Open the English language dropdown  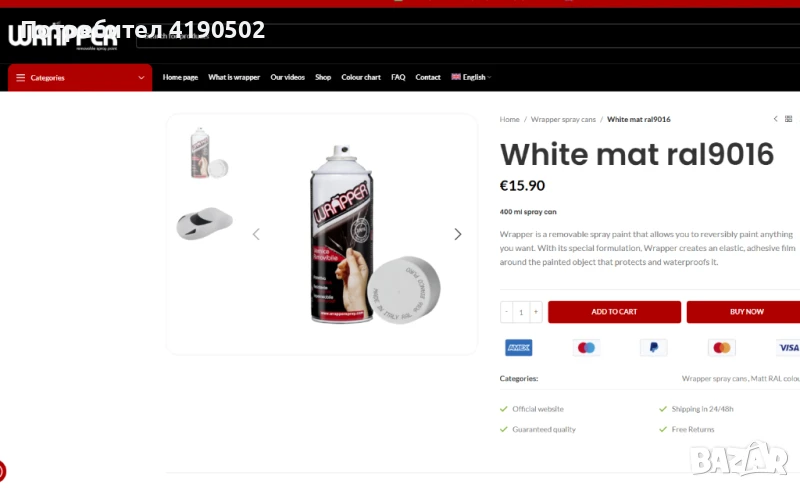(x=471, y=77)
